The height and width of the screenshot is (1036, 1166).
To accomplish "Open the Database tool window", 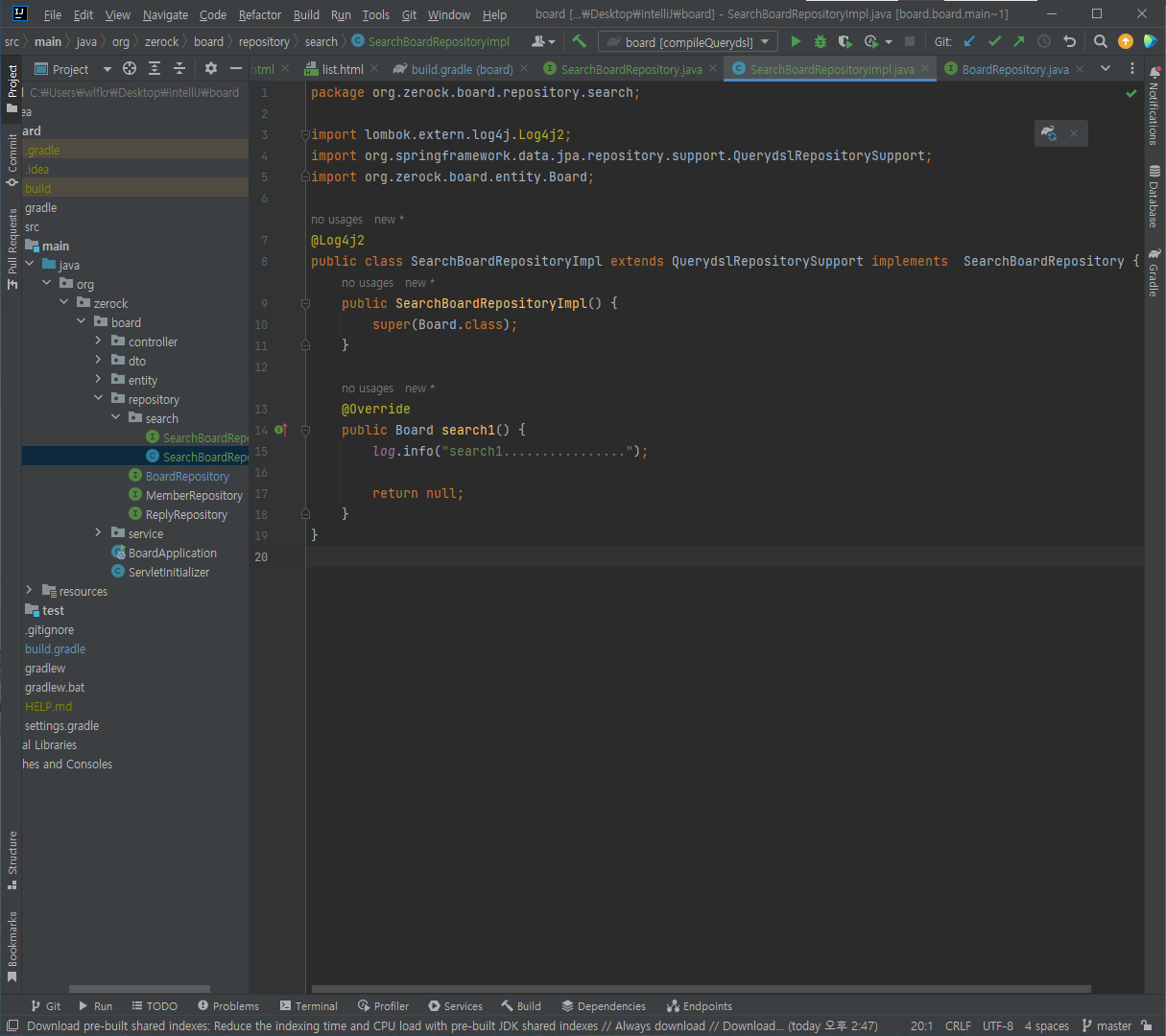I will tap(1154, 197).
